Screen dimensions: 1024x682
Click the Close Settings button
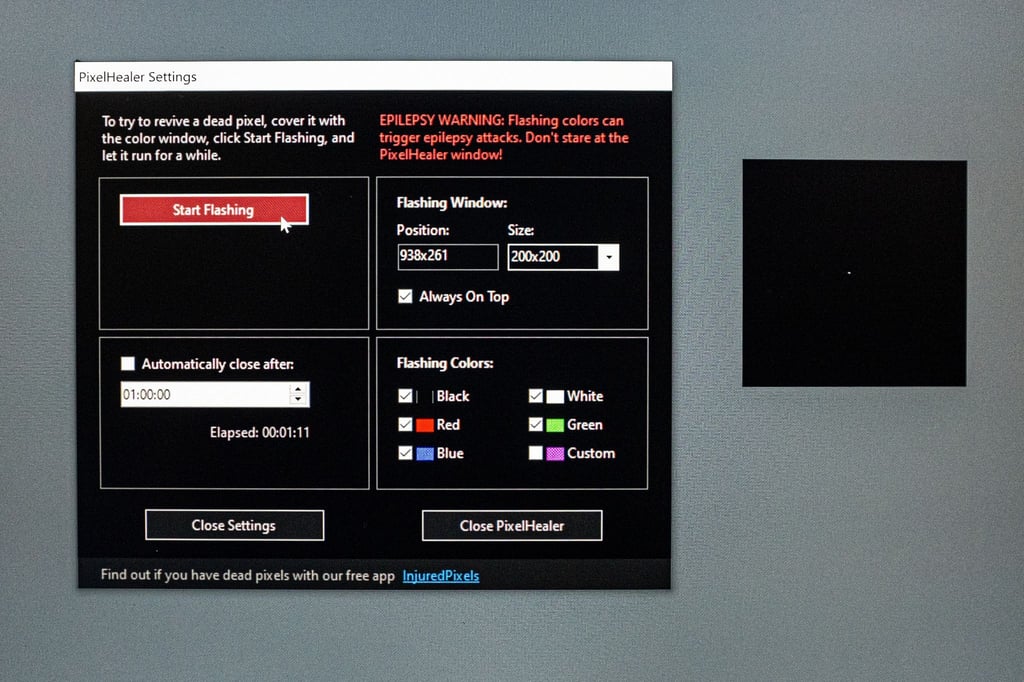tap(234, 525)
